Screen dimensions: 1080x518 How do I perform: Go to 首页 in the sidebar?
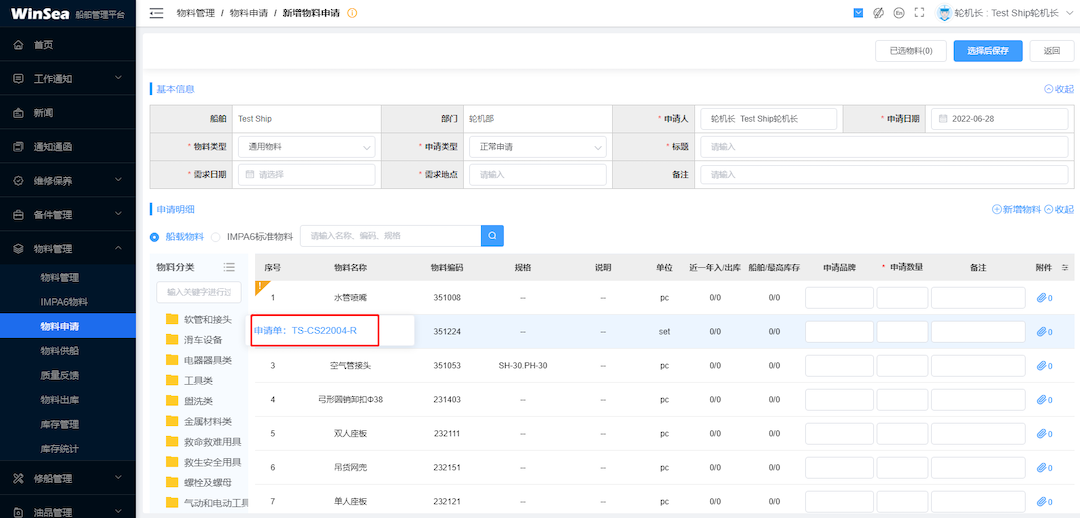tap(68, 45)
